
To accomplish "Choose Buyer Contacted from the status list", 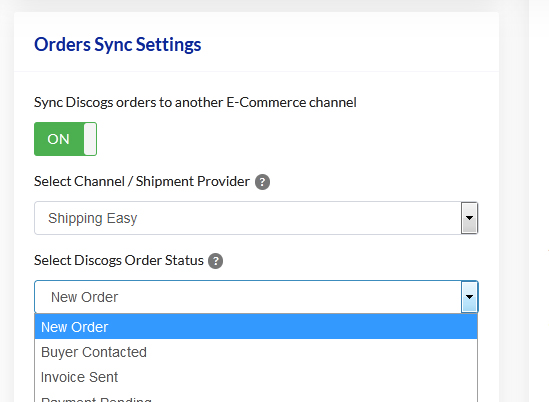I will click(256, 352).
